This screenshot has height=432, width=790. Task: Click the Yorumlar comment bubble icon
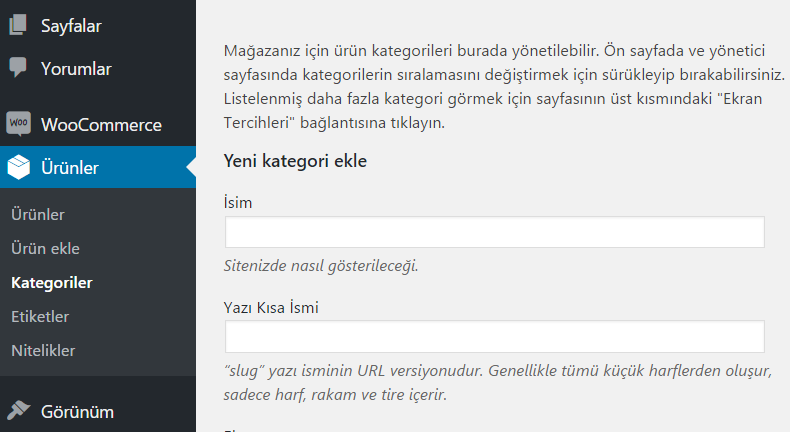[18, 69]
